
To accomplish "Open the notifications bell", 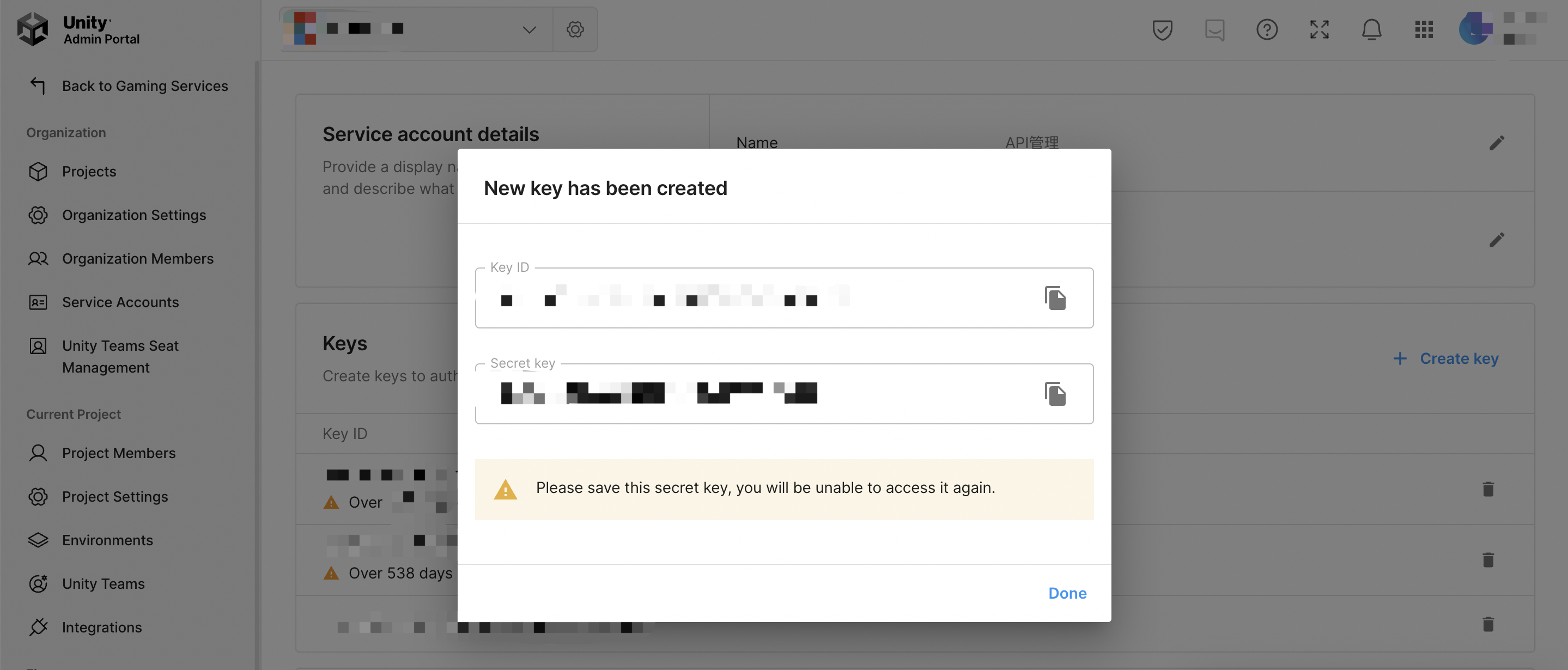I will tap(1371, 29).
